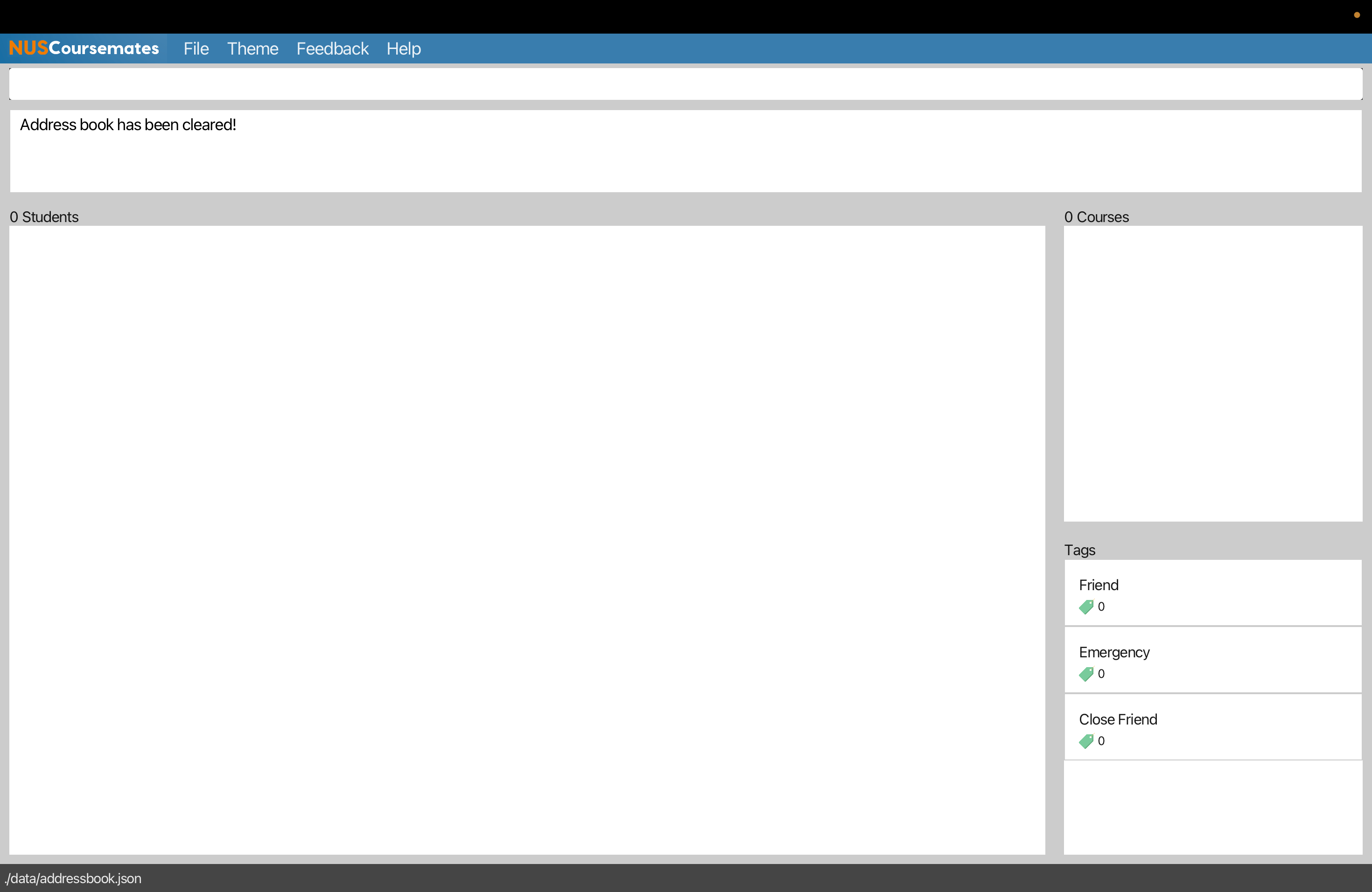This screenshot has height=892, width=1372.
Task: Focus the command input box
Action: tap(686, 84)
